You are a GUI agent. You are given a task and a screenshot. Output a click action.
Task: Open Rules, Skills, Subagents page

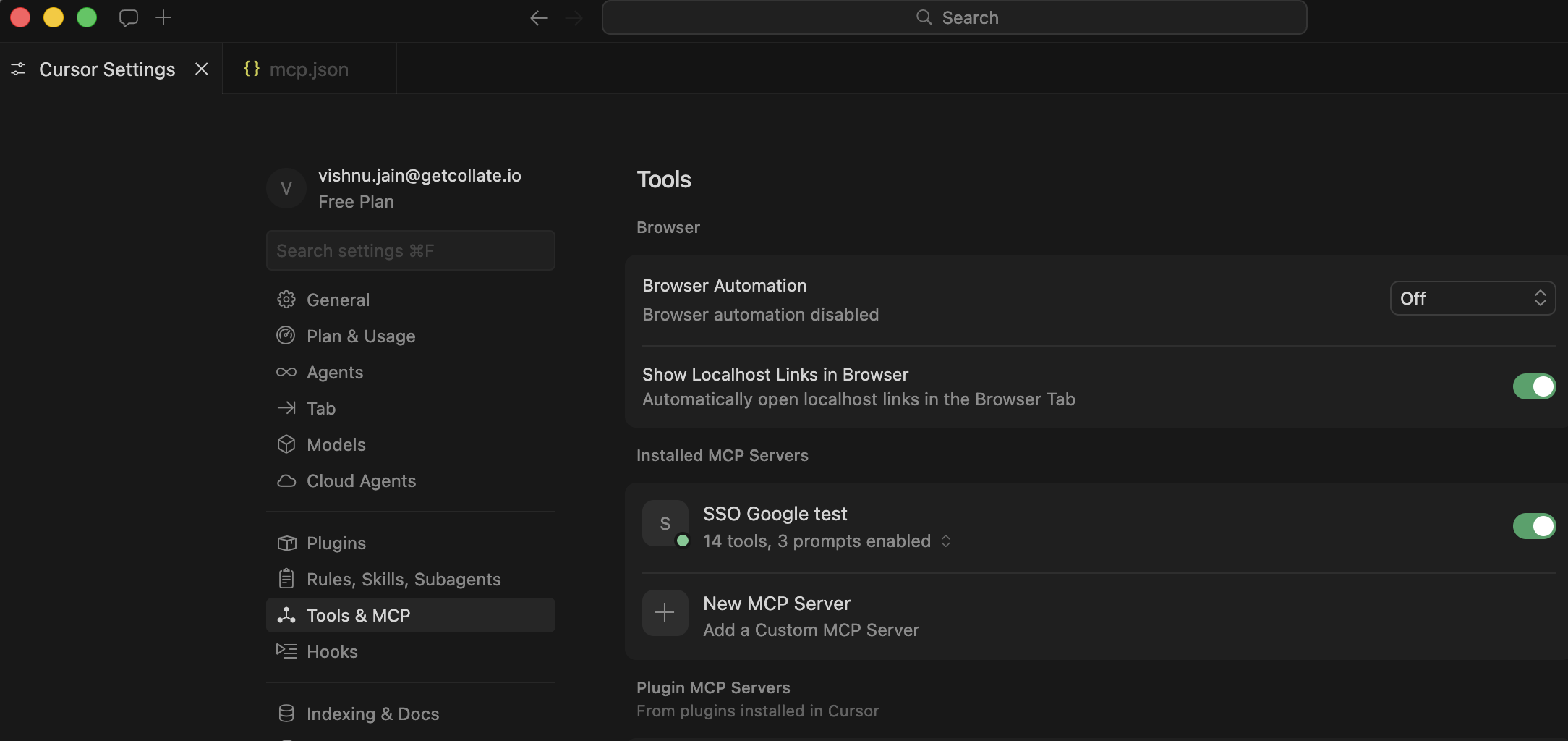tap(411, 579)
